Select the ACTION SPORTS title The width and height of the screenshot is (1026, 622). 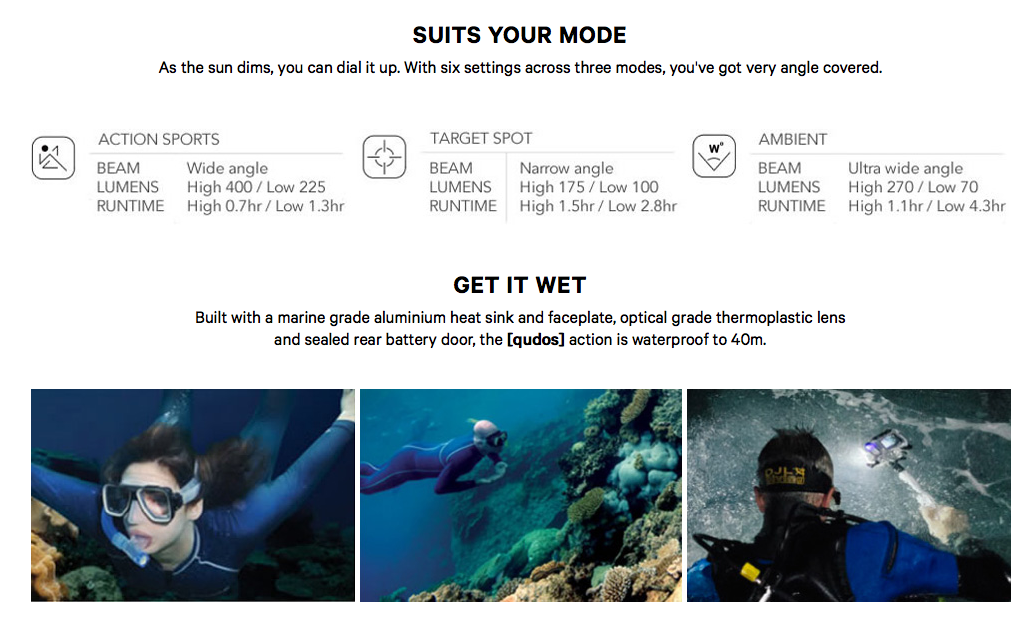pos(159,139)
